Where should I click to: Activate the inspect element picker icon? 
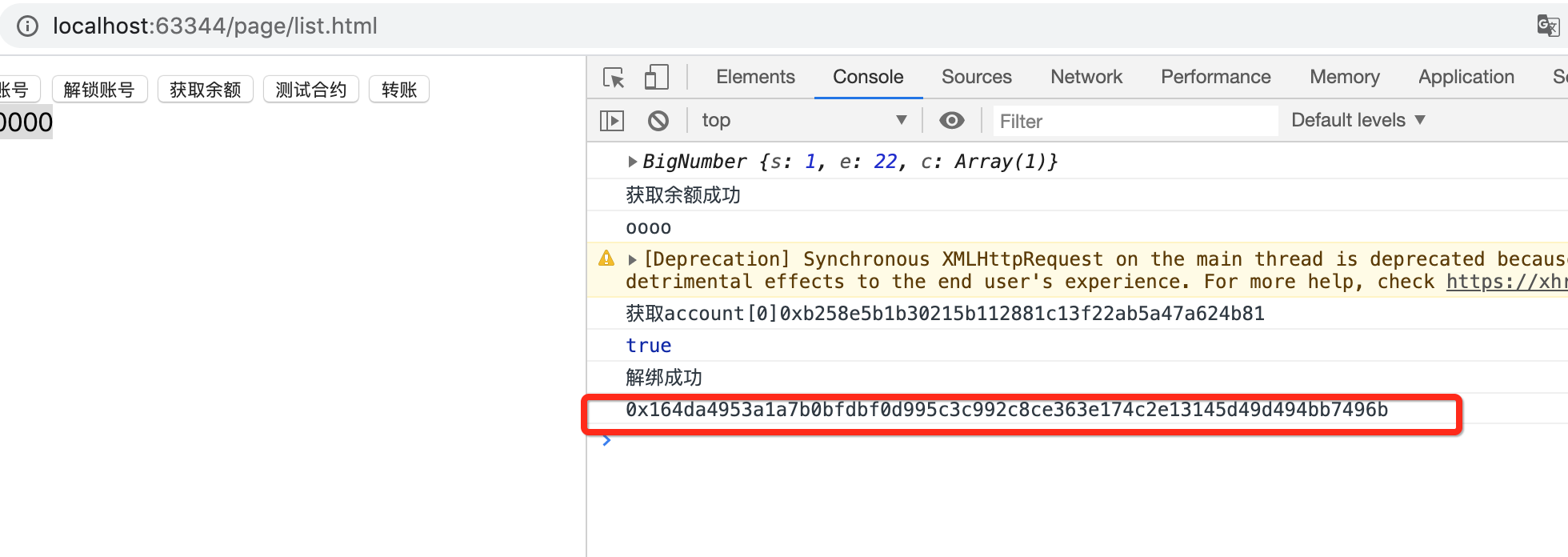coord(614,77)
